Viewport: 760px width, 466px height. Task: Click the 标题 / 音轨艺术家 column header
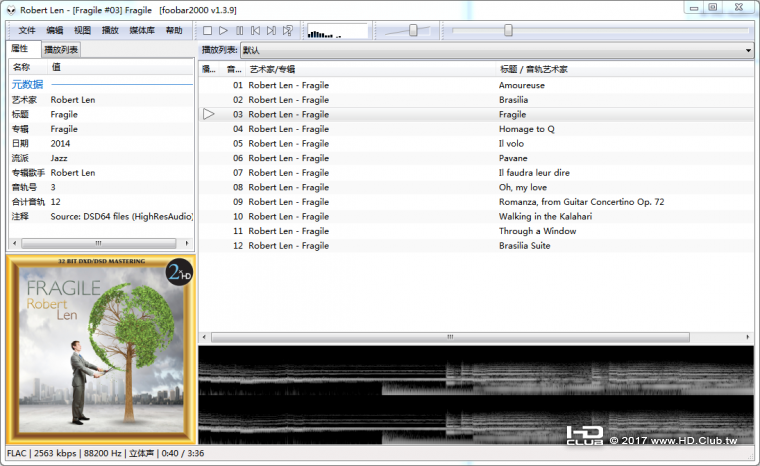tap(533, 69)
